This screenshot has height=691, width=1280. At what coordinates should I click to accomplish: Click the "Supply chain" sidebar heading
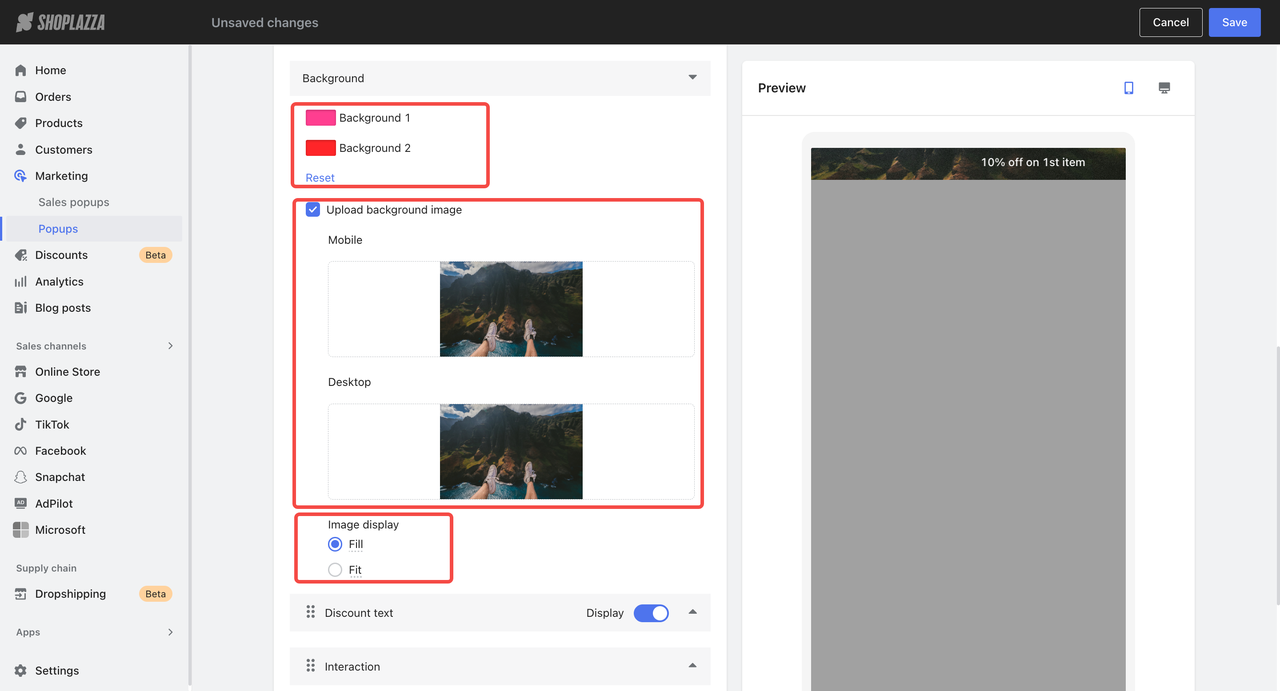pyautogui.click(x=46, y=568)
